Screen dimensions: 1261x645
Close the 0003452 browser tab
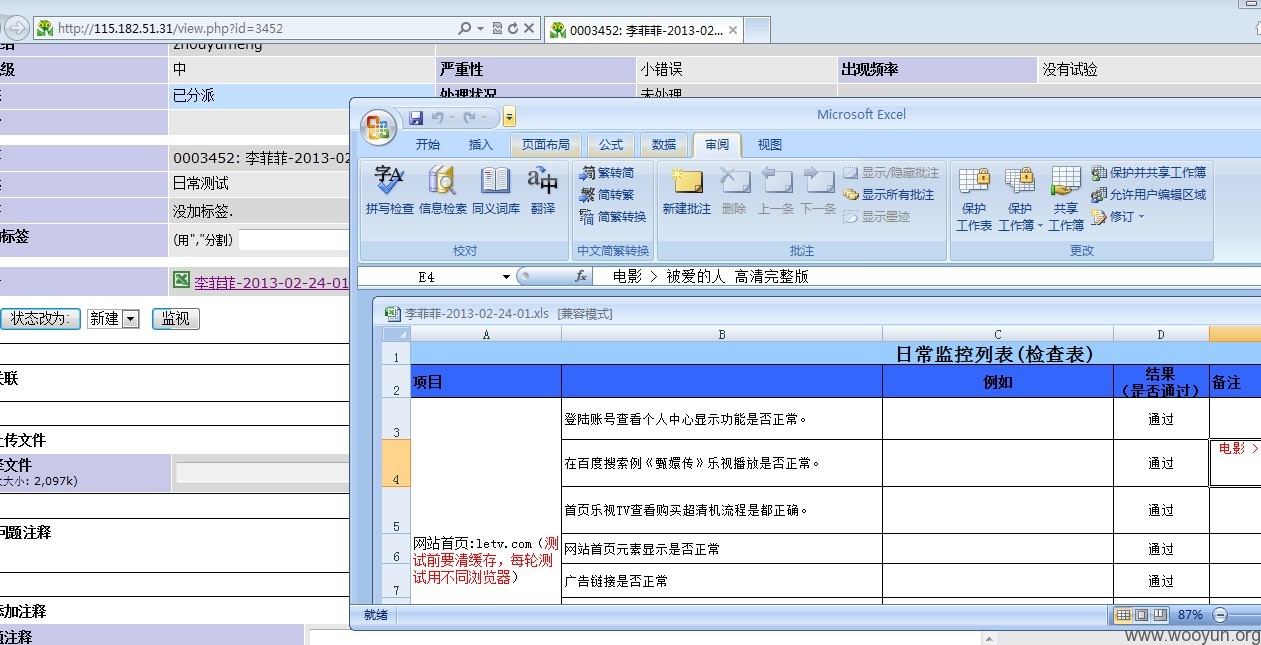(733, 30)
